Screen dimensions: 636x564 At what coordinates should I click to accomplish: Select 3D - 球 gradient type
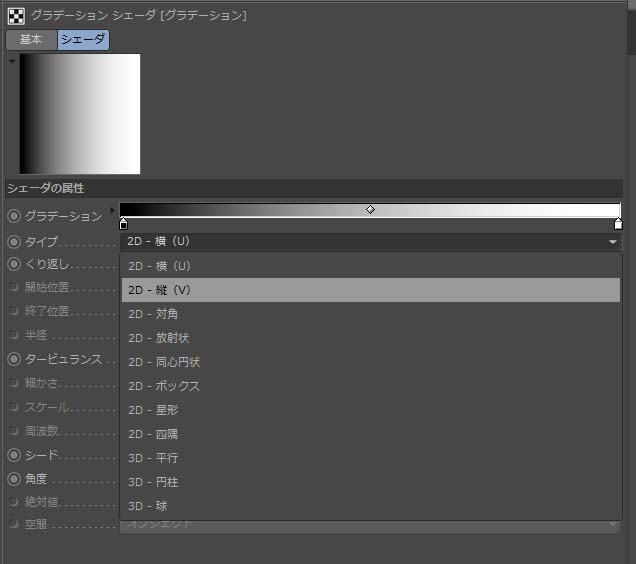pos(370,506)
